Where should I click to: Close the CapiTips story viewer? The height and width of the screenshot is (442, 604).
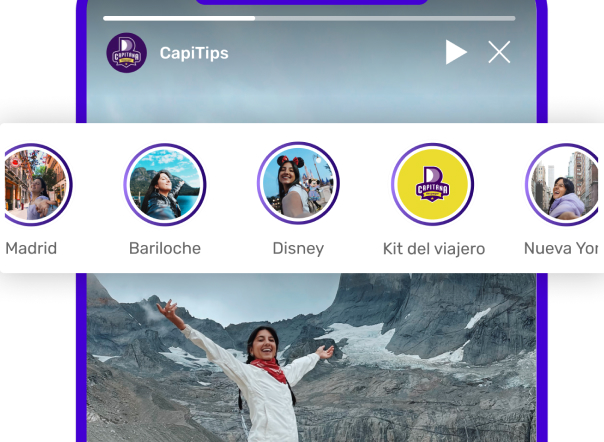499,52
